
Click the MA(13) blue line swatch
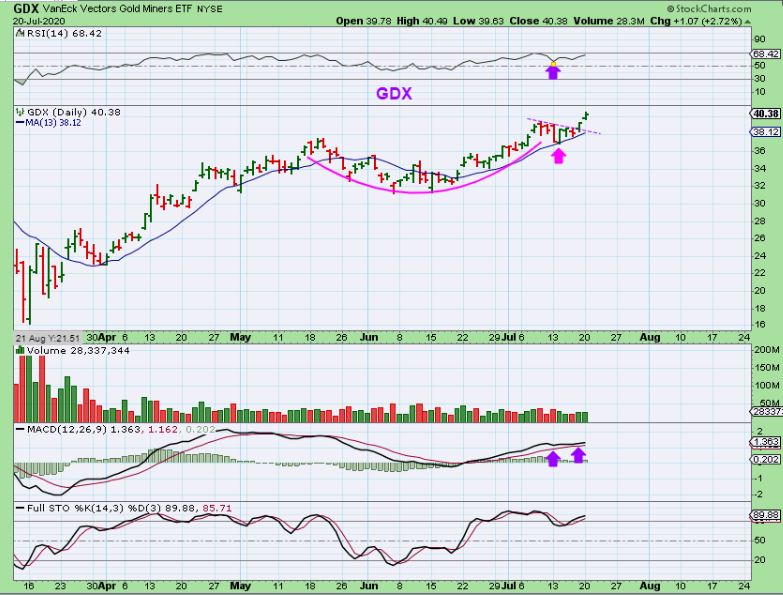point(20,123)
